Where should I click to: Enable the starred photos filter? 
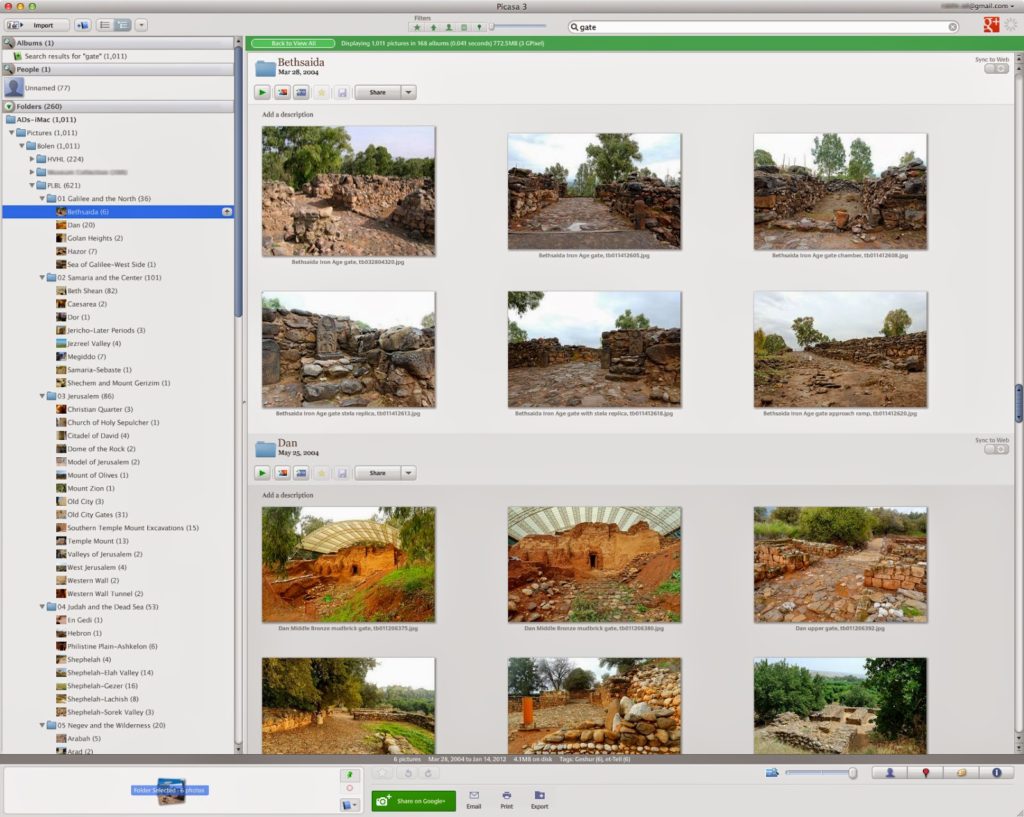tap(417, 27)
